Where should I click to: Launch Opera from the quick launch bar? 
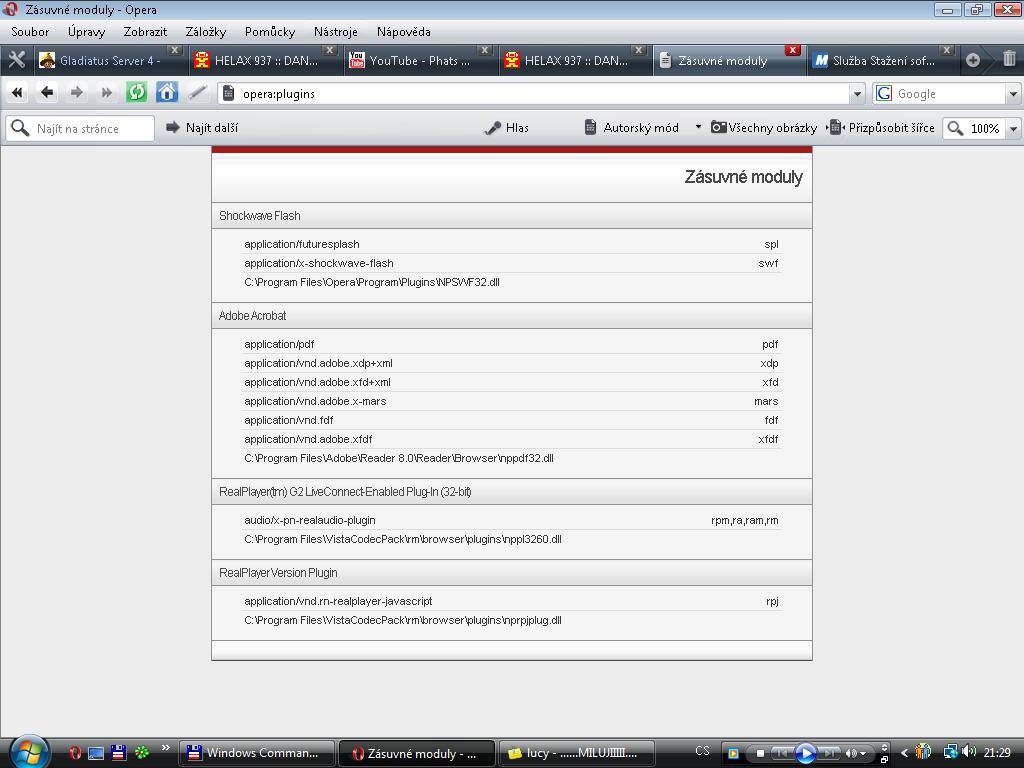pos(74,753)
